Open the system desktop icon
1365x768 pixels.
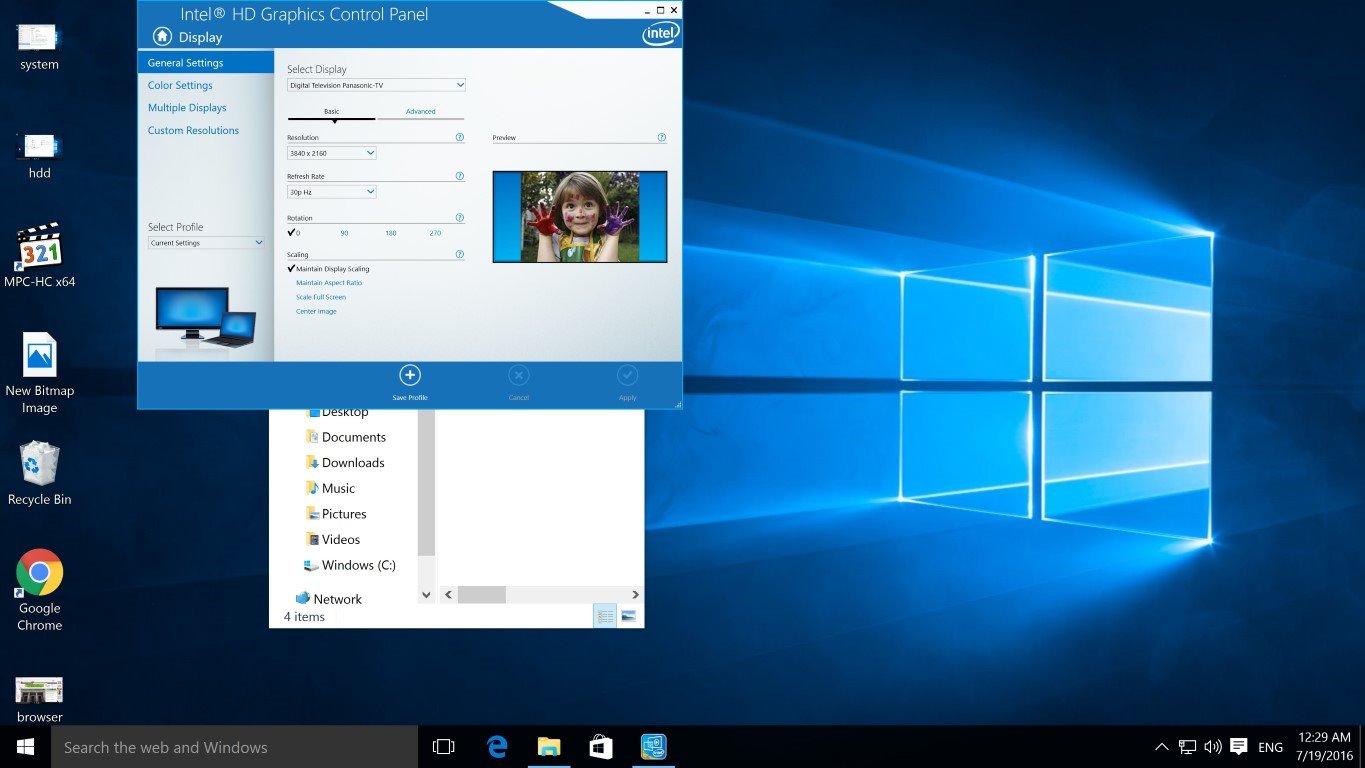[x=39, y=46]
